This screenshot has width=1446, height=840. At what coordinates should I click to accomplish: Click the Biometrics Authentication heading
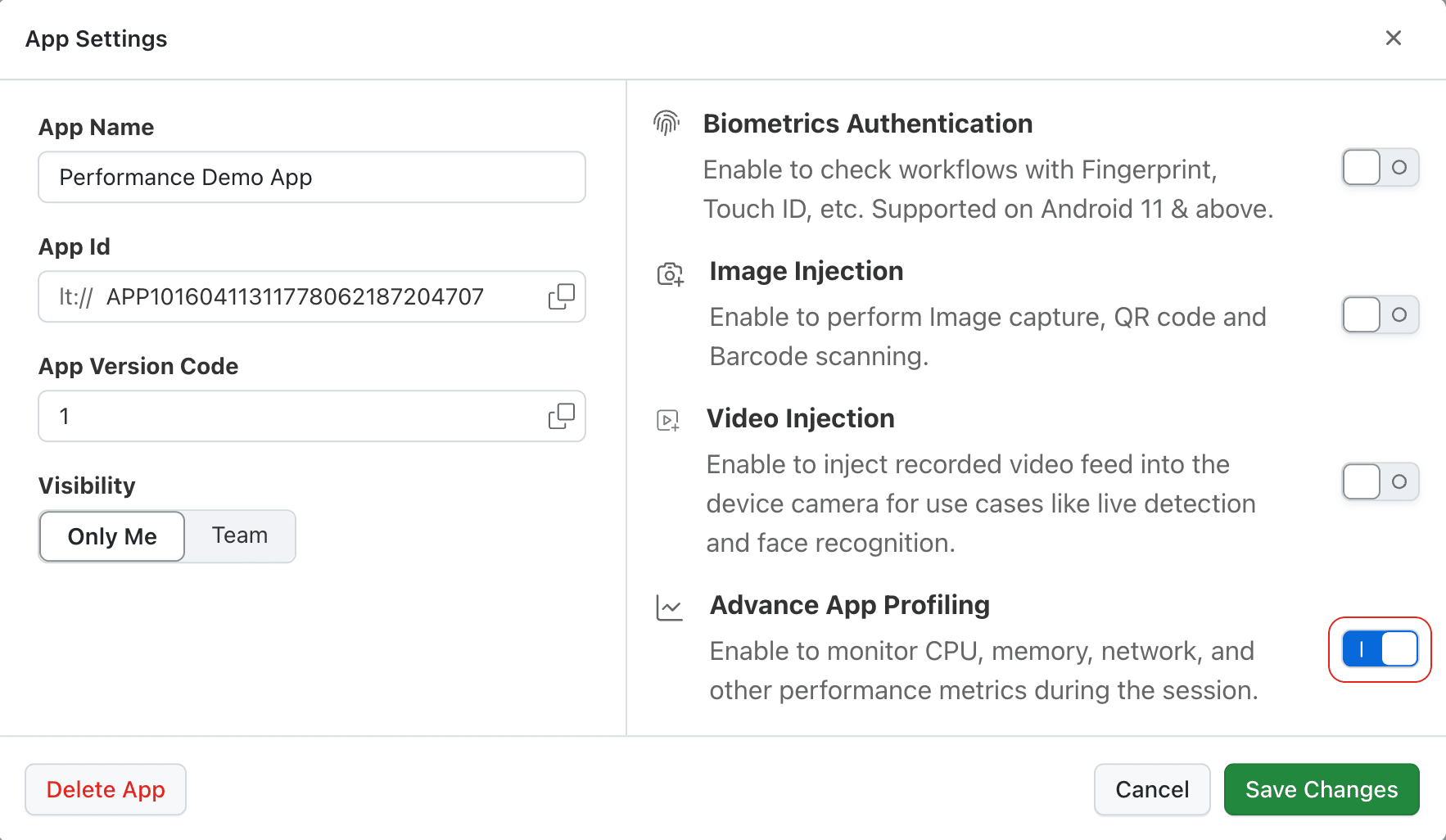point(868,124)
